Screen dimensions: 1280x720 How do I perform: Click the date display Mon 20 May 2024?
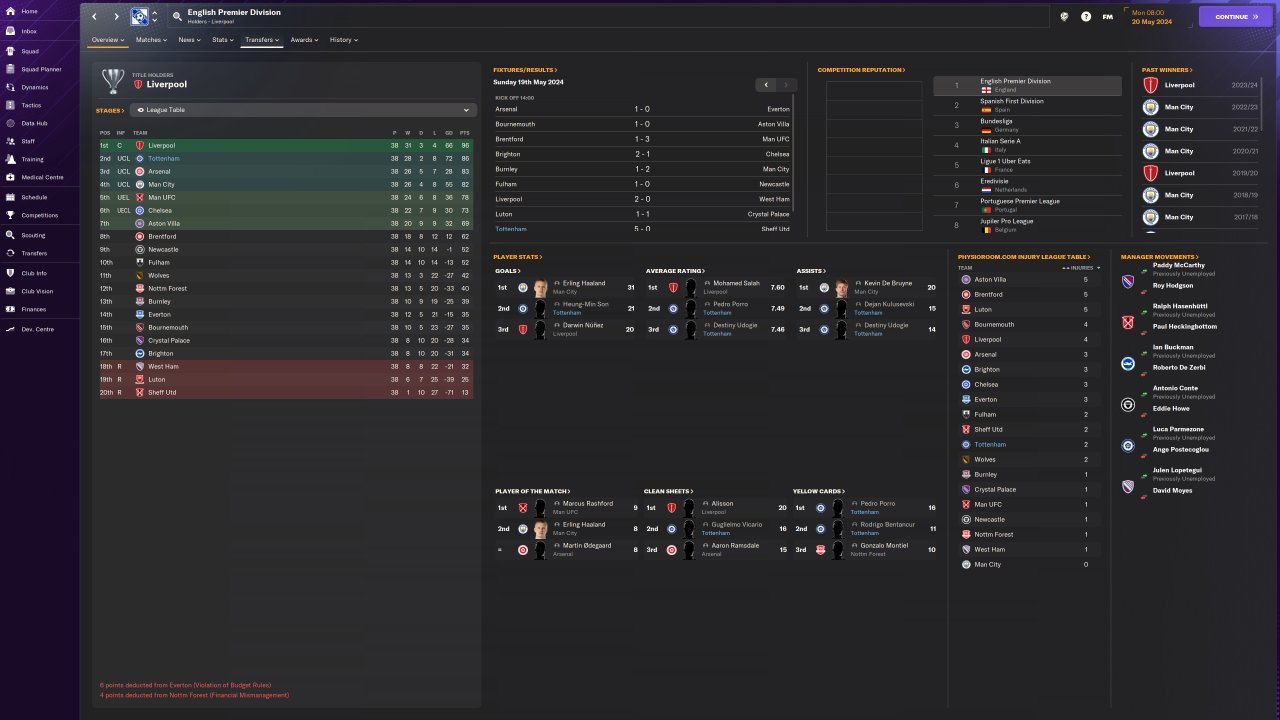coord(1152,17)
